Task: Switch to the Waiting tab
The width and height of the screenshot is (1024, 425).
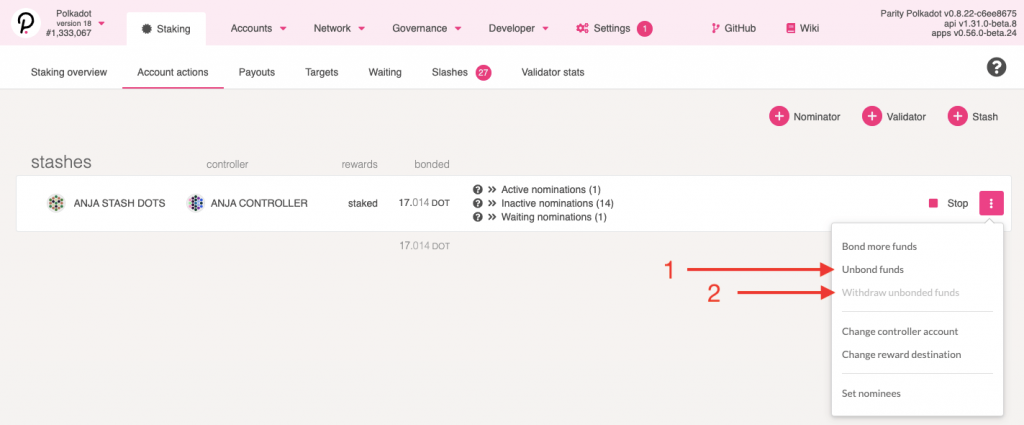Action: pyautogui.click(x=385, y=72)
